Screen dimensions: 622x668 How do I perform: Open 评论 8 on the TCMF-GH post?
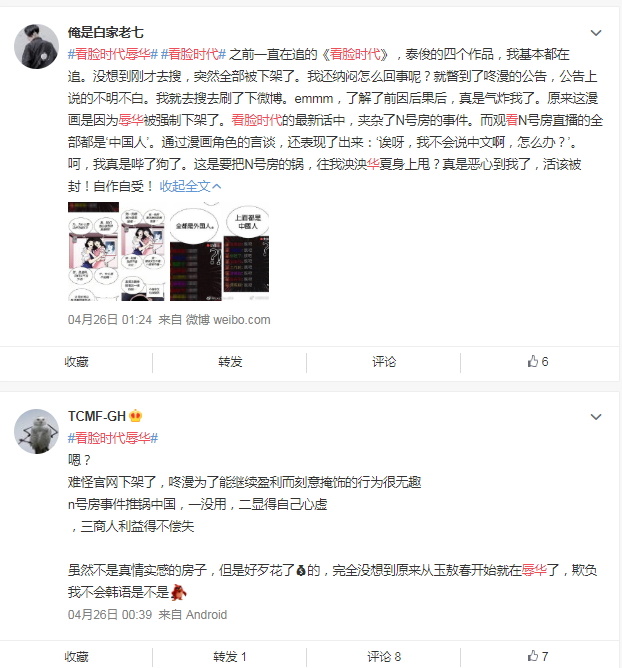(384, 656)
